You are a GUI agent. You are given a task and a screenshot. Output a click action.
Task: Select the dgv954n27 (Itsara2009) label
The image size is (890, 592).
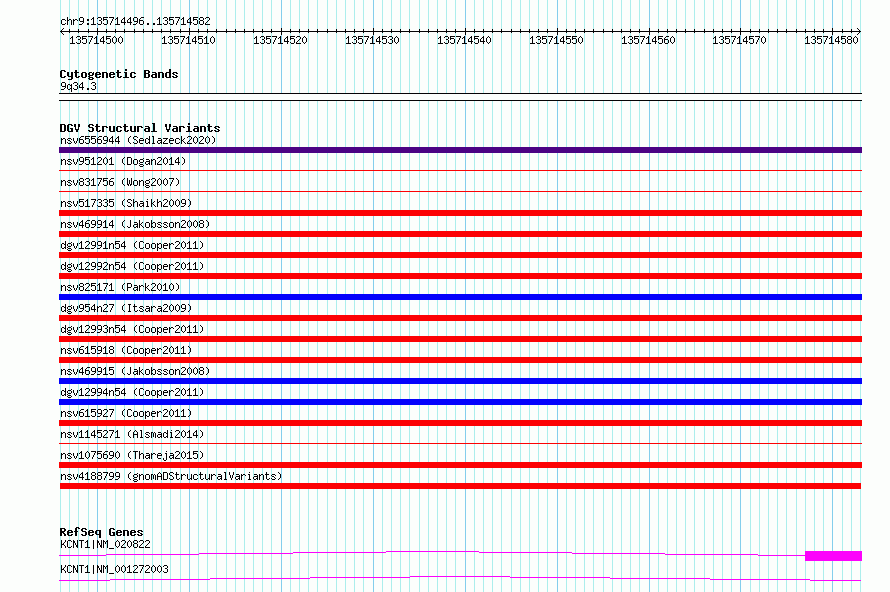[x=126, y=308]
